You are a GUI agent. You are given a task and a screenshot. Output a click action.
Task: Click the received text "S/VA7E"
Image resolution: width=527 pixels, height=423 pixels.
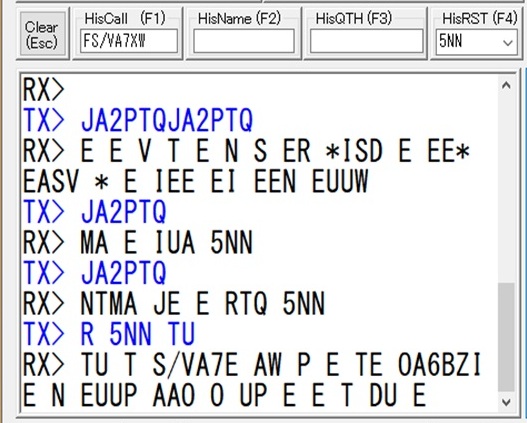click(195, 365)
